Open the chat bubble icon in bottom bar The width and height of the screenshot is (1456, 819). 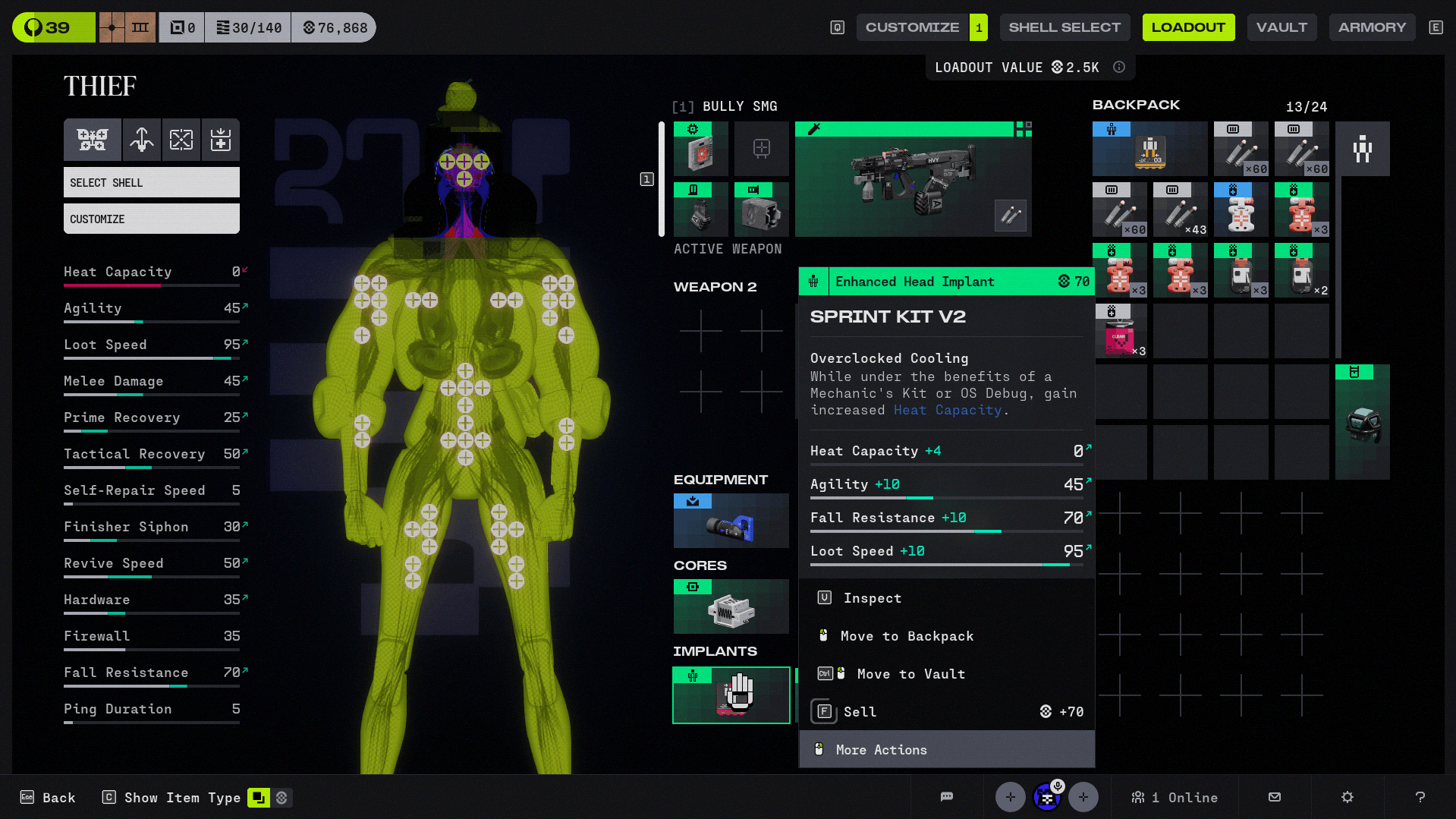pos(946,797)
